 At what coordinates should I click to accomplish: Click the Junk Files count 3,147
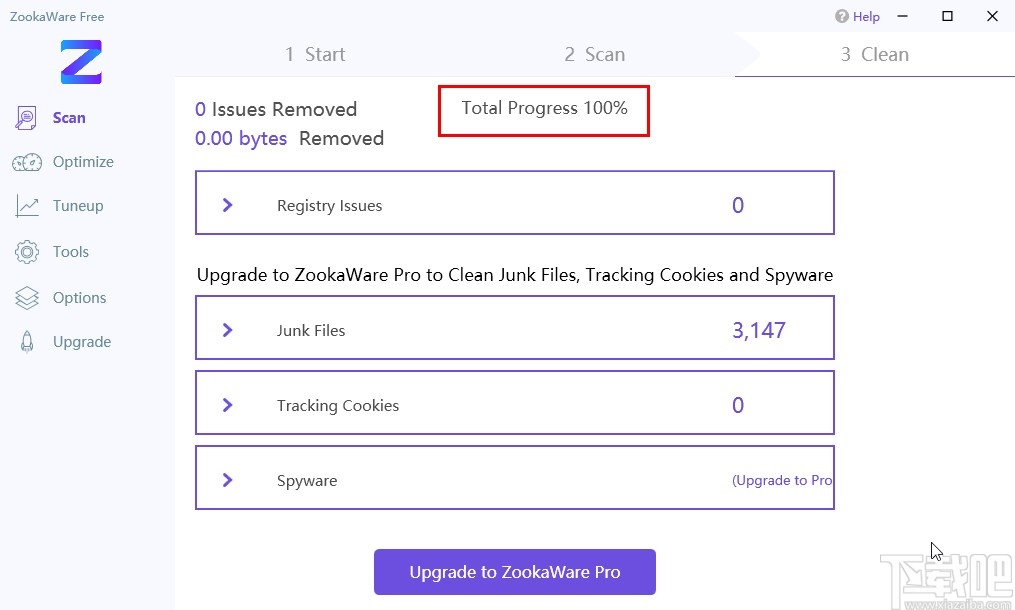pyautogui.click(x=759, y=330)
